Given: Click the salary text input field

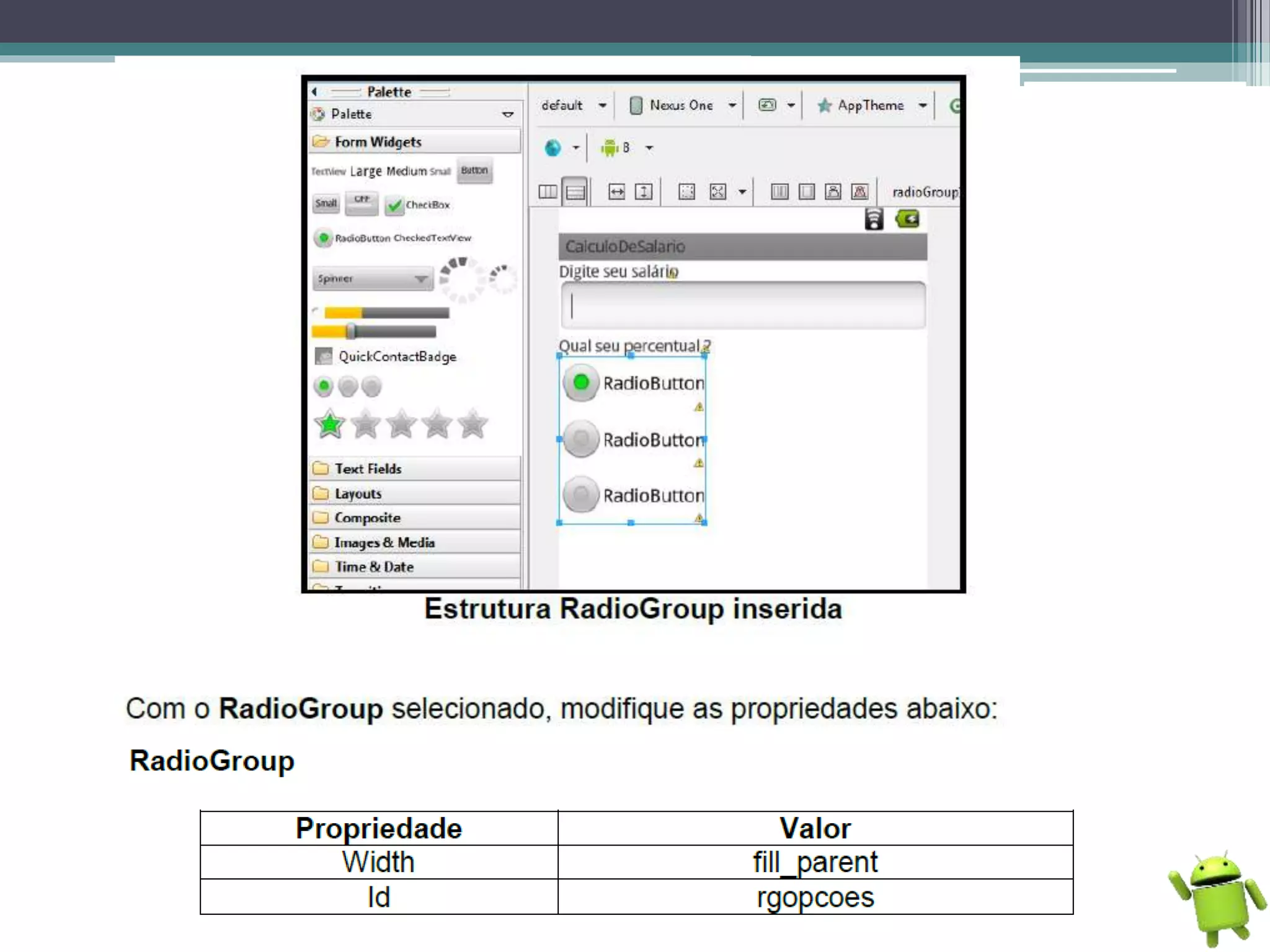Looking at the screenshot, I should pos(742,305).
